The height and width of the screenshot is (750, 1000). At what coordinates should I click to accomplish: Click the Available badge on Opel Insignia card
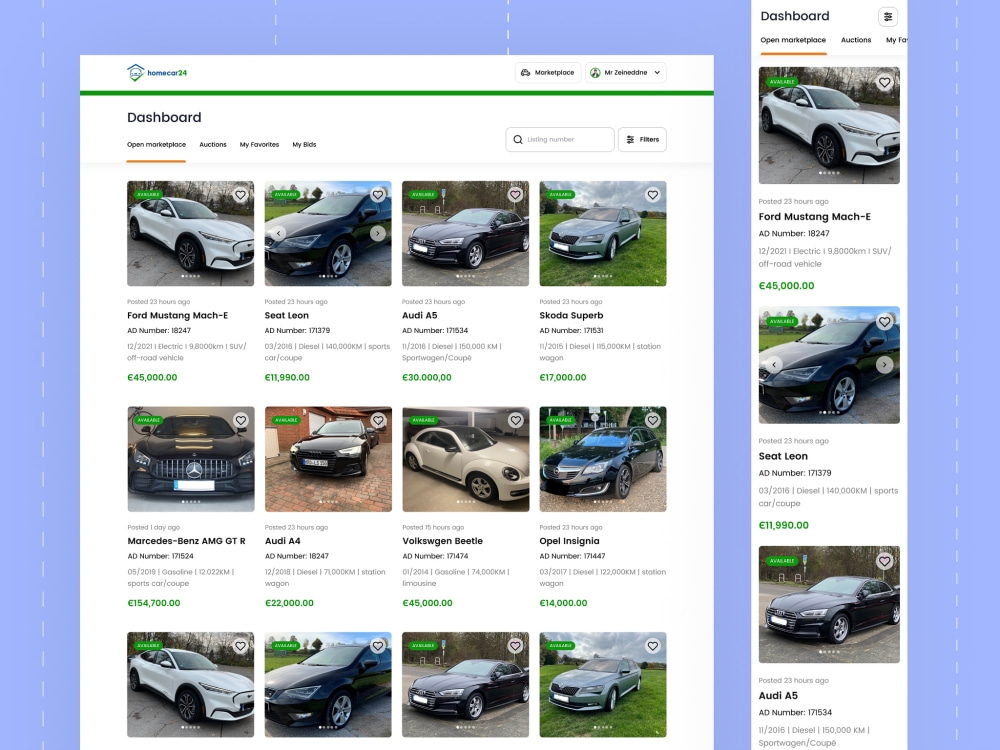click(x=560, y=420)
